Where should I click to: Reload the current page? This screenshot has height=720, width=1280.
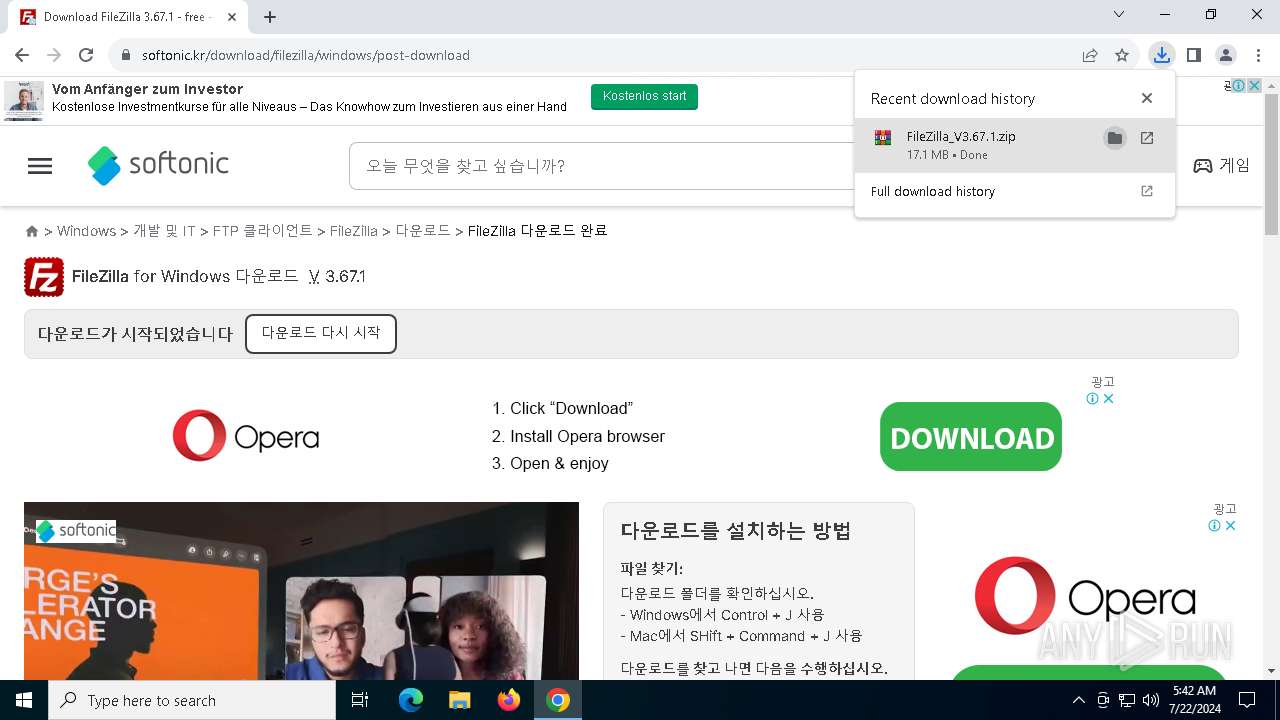86,55
